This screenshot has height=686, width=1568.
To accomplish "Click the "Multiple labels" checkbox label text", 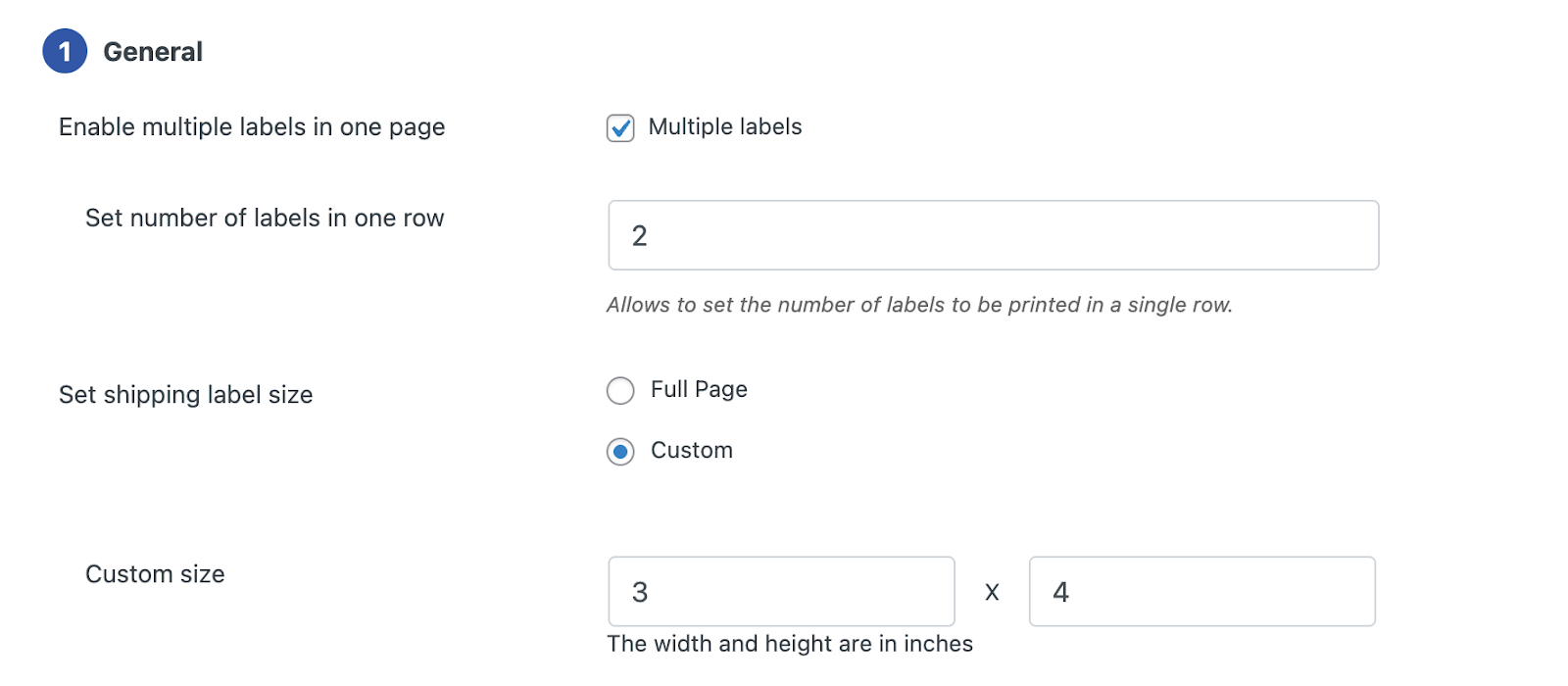I will 724,127.
